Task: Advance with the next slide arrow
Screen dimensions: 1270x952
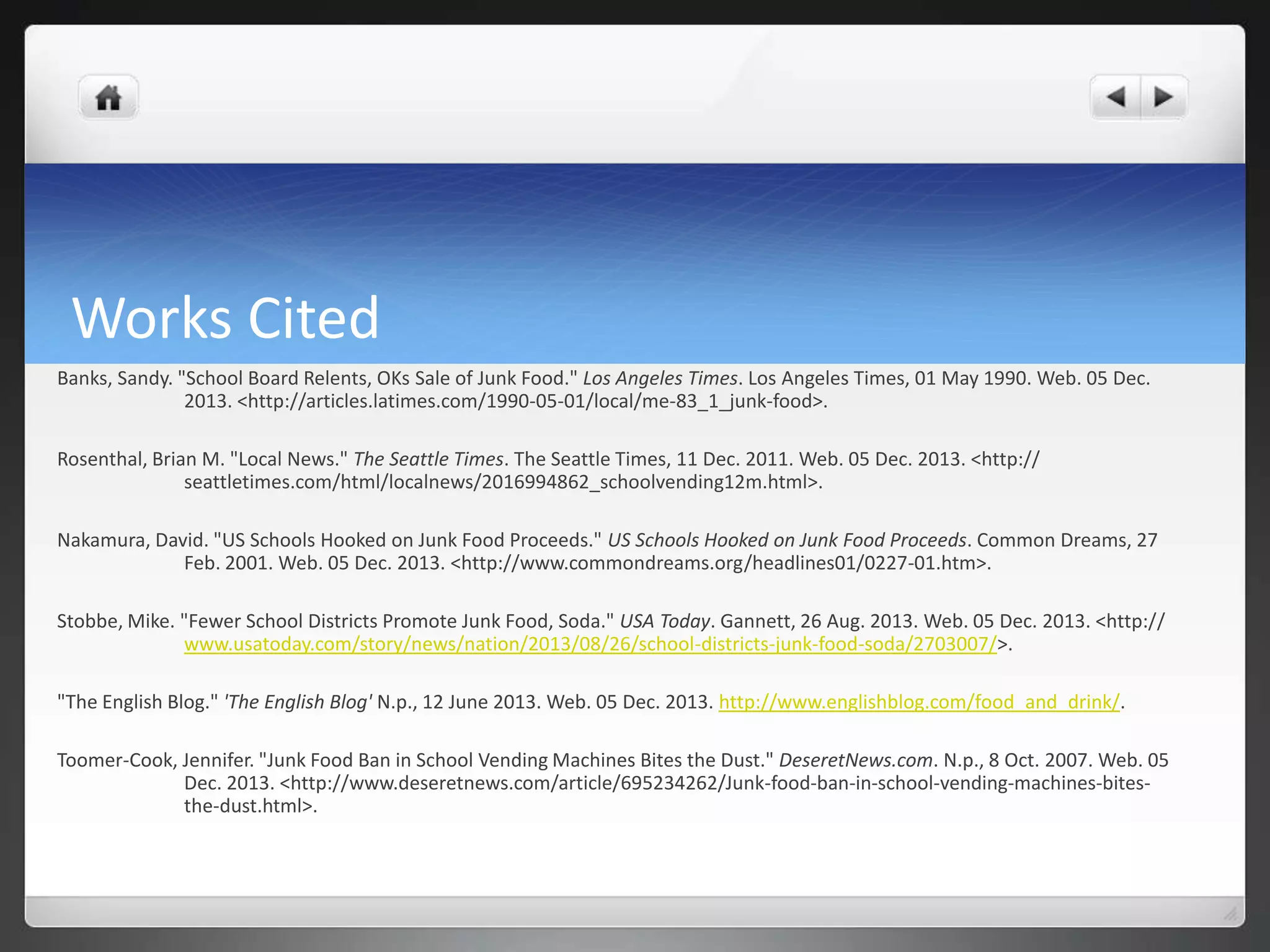Action: 1164,97
